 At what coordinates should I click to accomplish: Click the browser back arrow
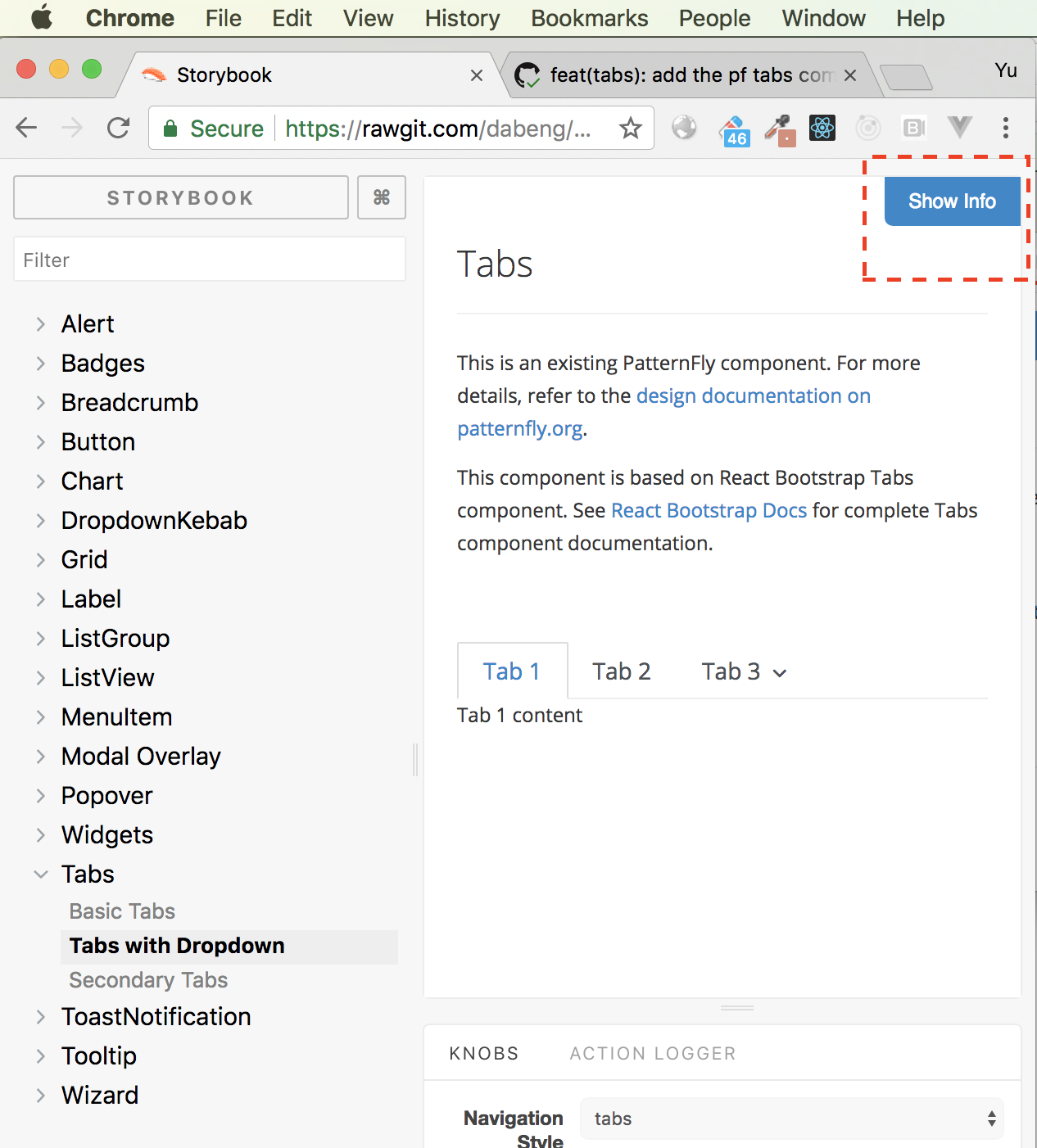tap(27, 128)
